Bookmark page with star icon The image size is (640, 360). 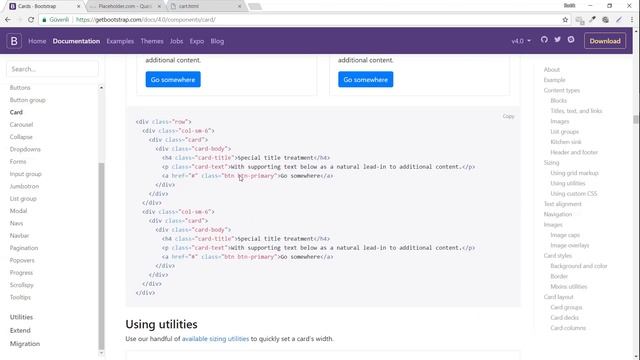click(x=565, y=20)
